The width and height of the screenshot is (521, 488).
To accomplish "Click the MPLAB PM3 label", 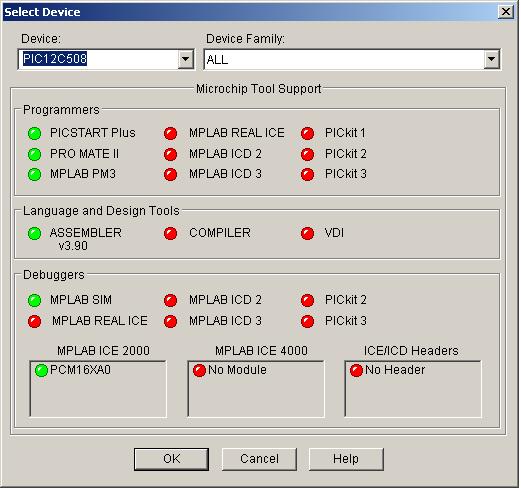I will pos(83,174).
